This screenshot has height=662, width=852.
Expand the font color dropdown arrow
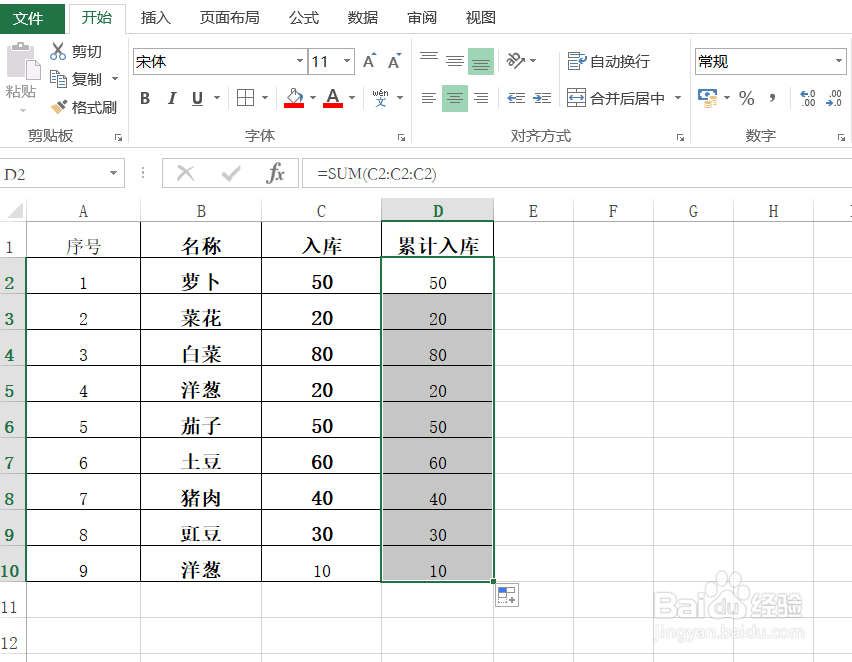click(x=352, y=98)
